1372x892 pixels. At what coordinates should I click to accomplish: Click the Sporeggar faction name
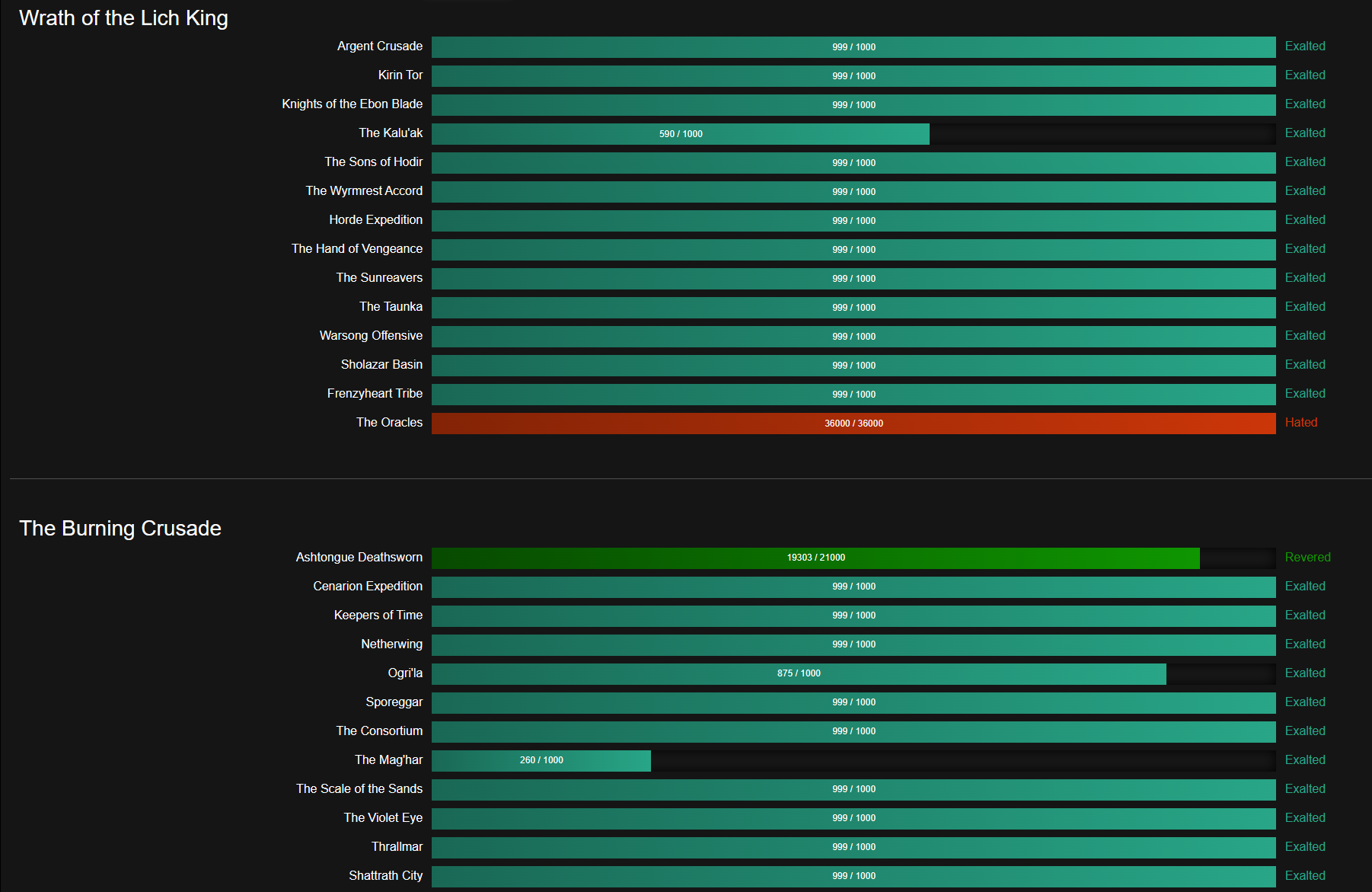[394, 702]
